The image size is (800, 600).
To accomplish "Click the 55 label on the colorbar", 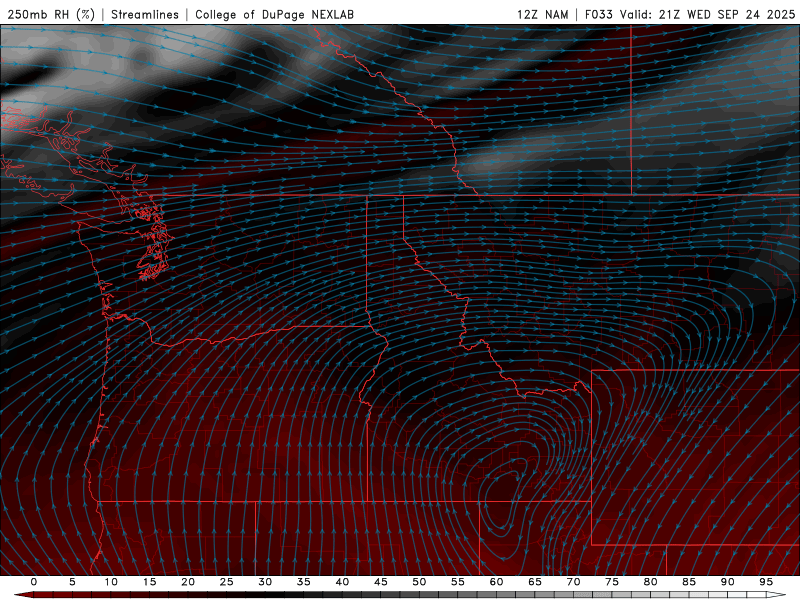I will [x=458, y=582].
